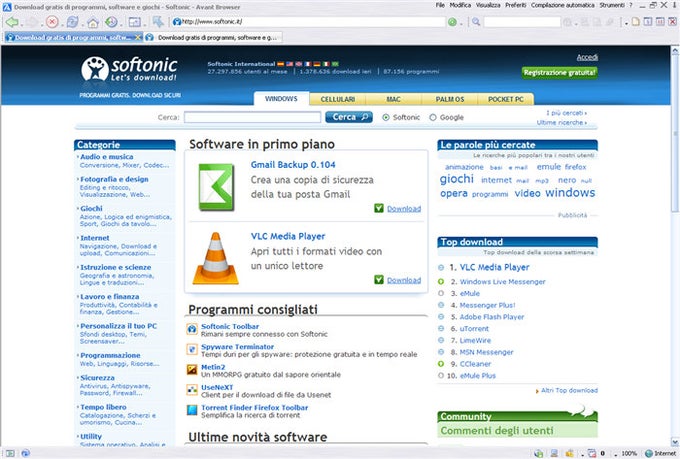Viewport: 680px width, 459px height.
Task: Click the blue arrow cursor icon in the toolbar
Action: (158, 21)
